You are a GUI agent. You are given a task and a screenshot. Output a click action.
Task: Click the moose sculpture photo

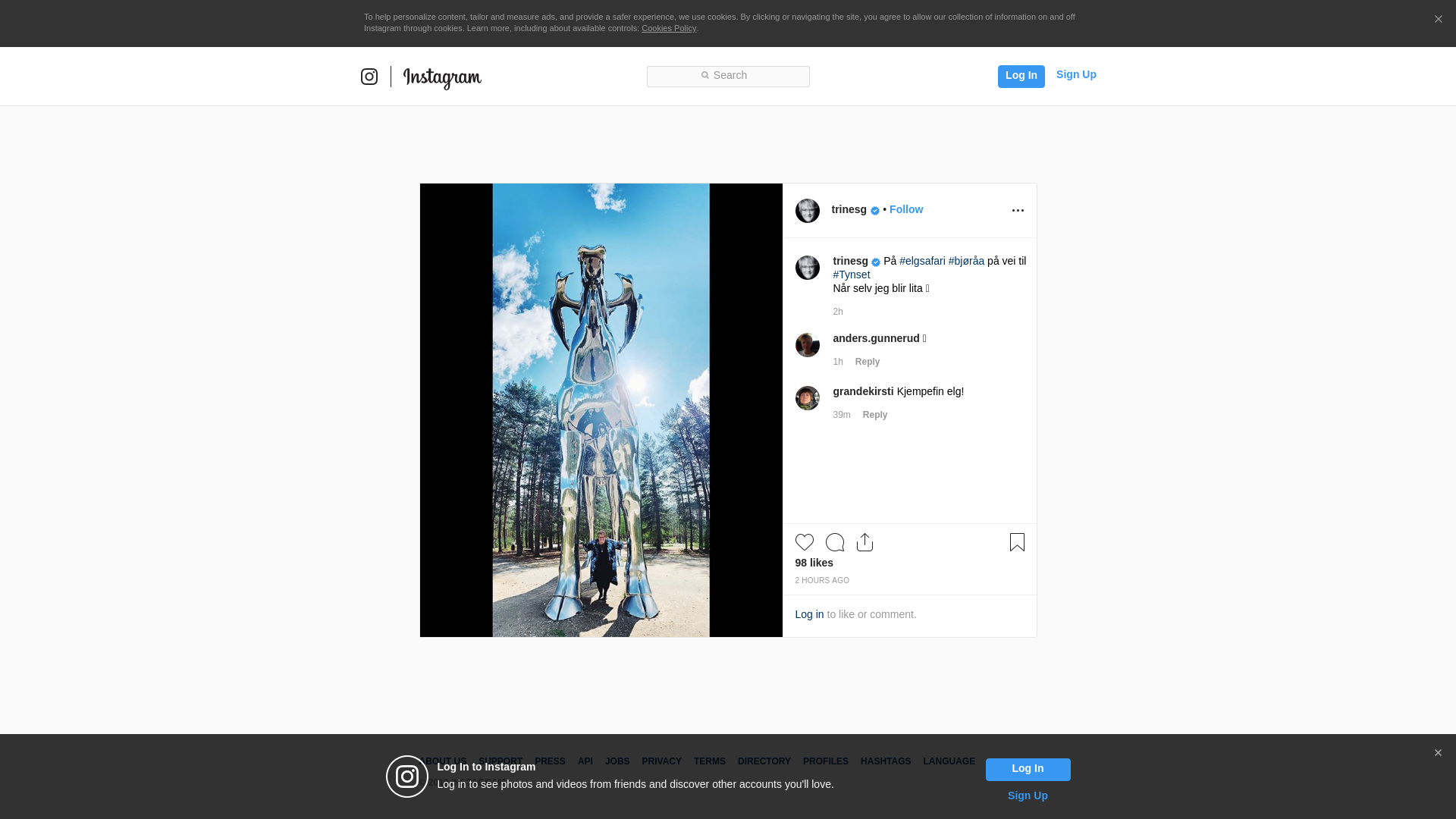point(601,409)
